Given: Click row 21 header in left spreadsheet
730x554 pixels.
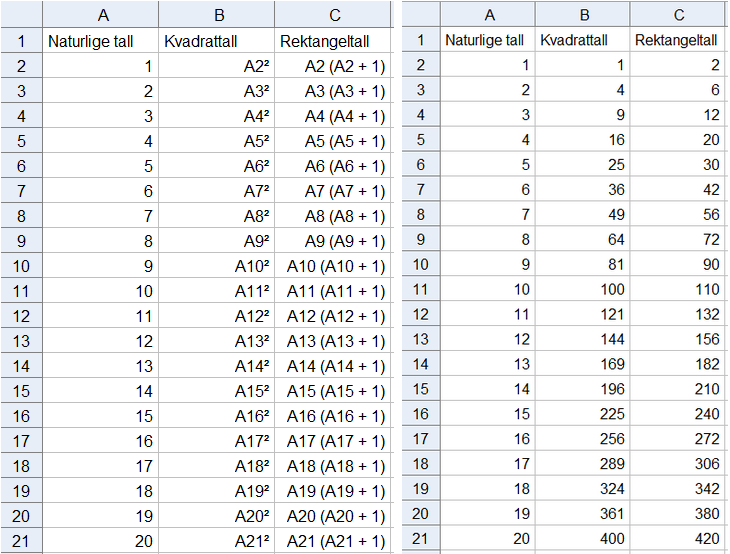Looking at the screenshot, I should point(21,541).
